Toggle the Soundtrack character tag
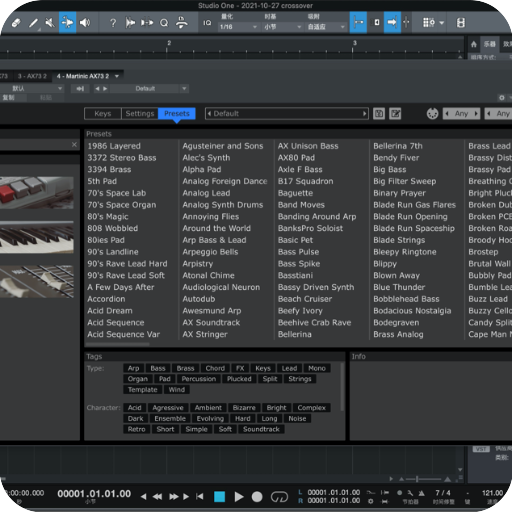The height and width of the screenshot is (512, 512). [x=261, y=429]
